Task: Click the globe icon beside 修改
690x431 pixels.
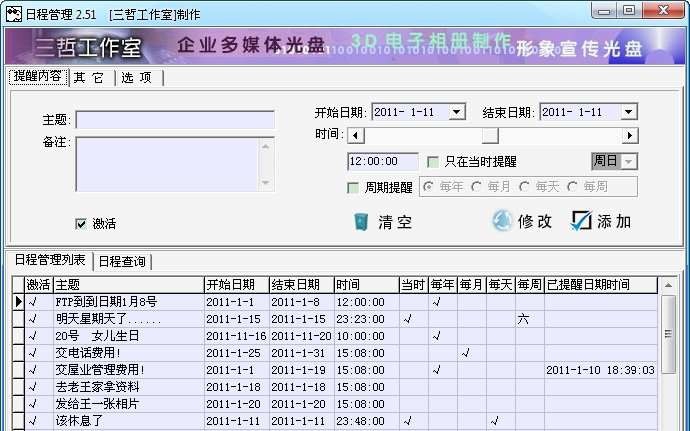Action: pyautogui.click(x=502, y=221)
